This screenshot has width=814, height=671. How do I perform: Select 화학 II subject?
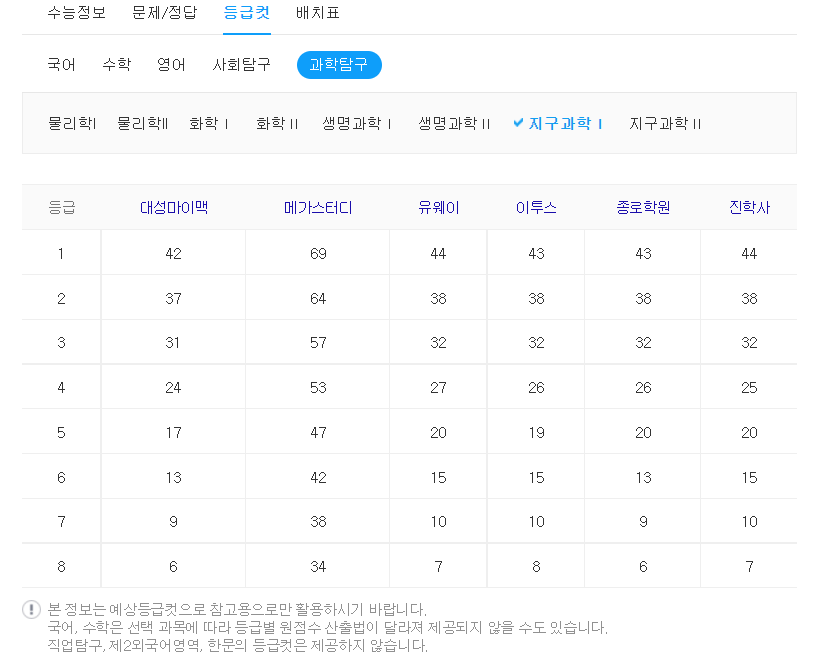[x=277, y=124]
